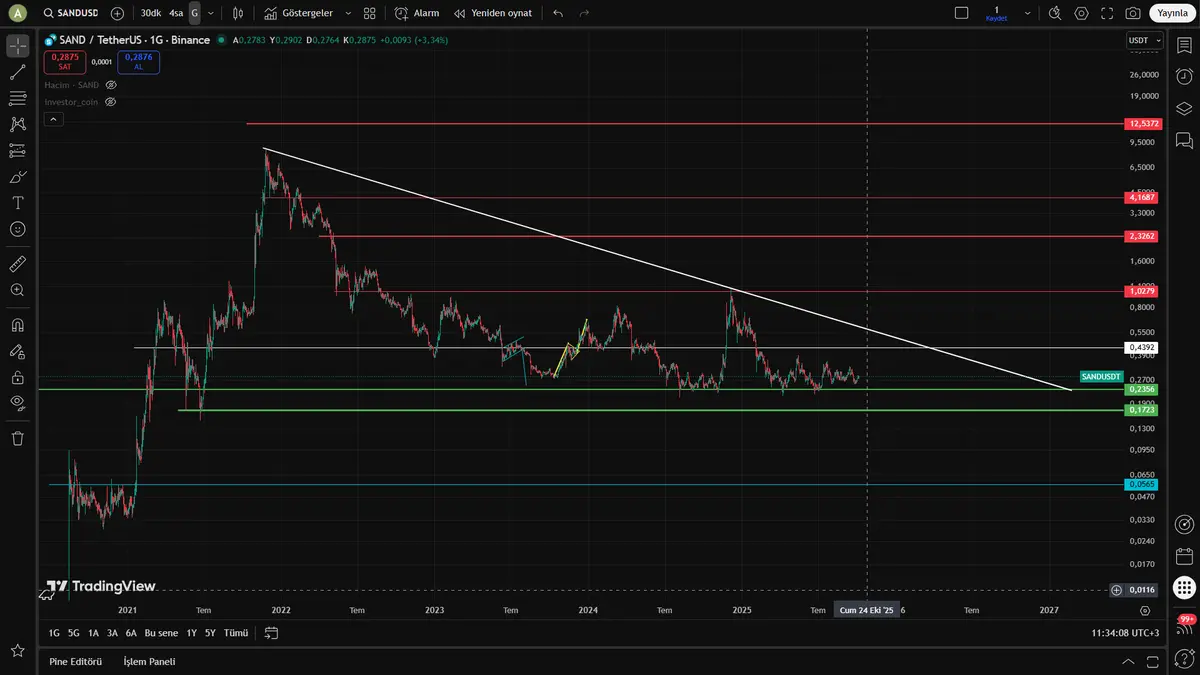This screenshot has width=1200, height=675.
Task: Open the İşlem Paneli tab
Action: [x=149, y=661]
